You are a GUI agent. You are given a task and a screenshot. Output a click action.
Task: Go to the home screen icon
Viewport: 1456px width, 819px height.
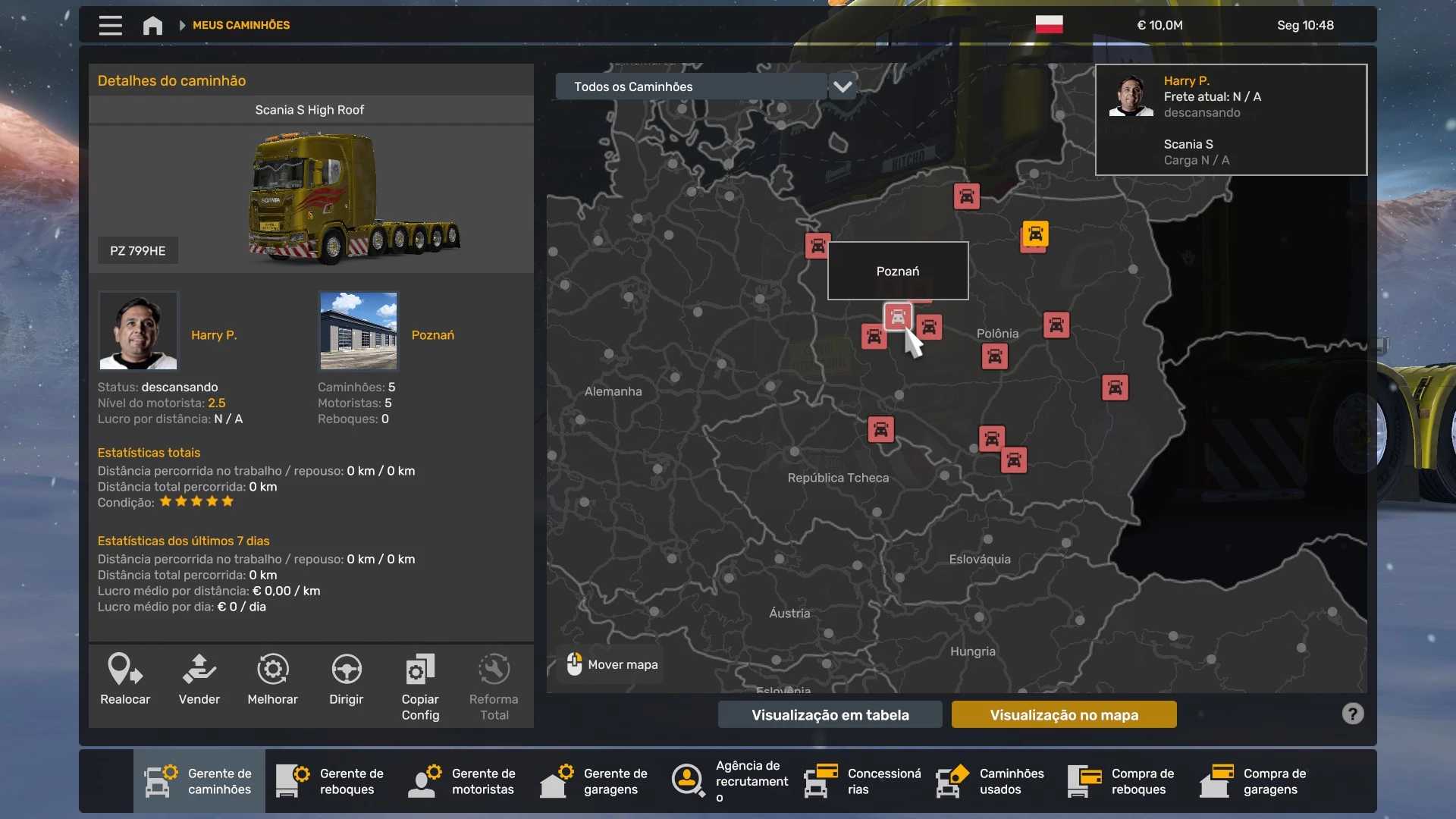(152, 25)
